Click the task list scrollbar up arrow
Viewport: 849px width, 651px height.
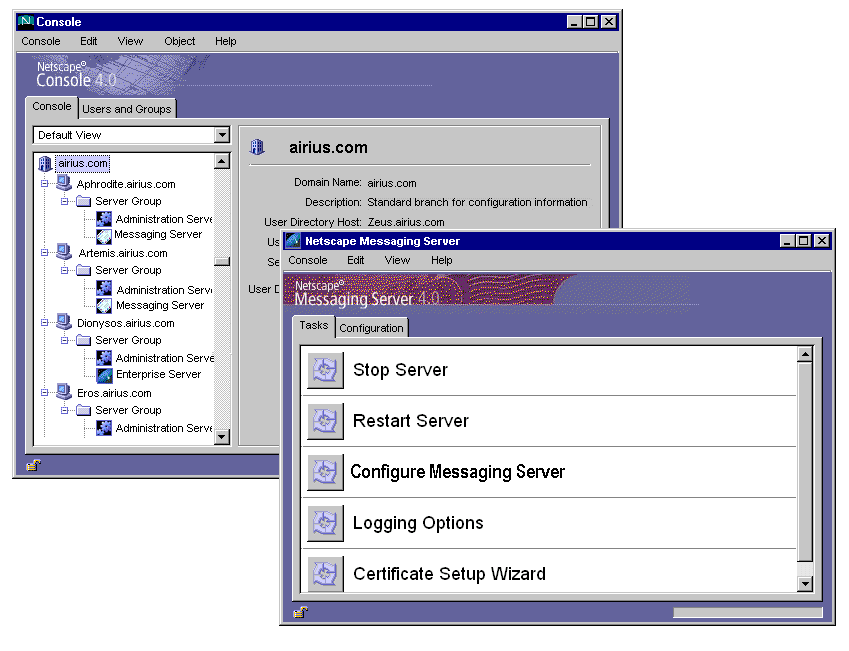(805, 355)
